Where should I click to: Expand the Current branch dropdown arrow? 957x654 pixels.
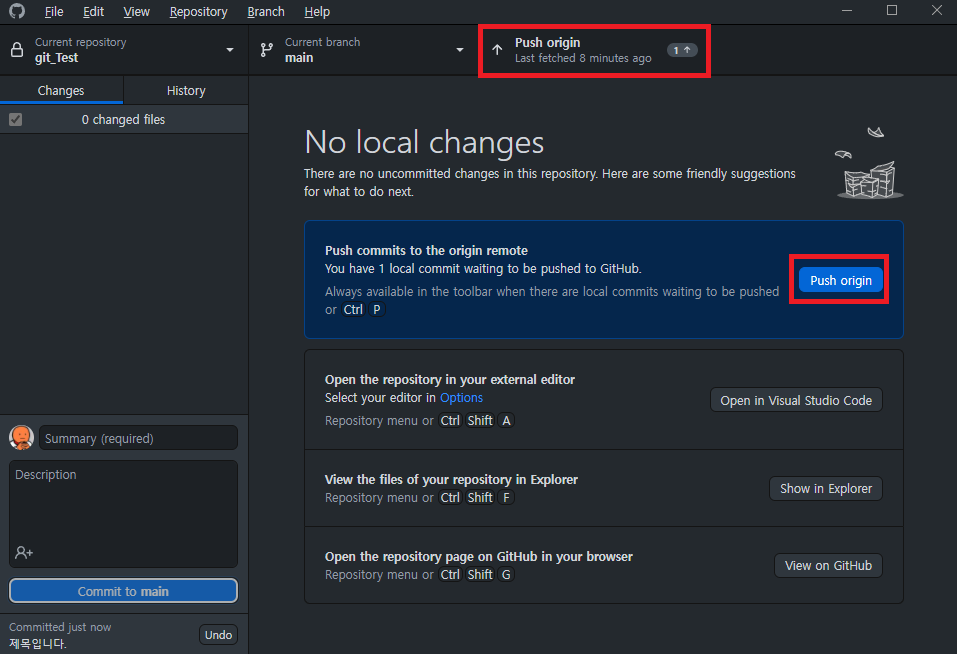click(460, 50)
